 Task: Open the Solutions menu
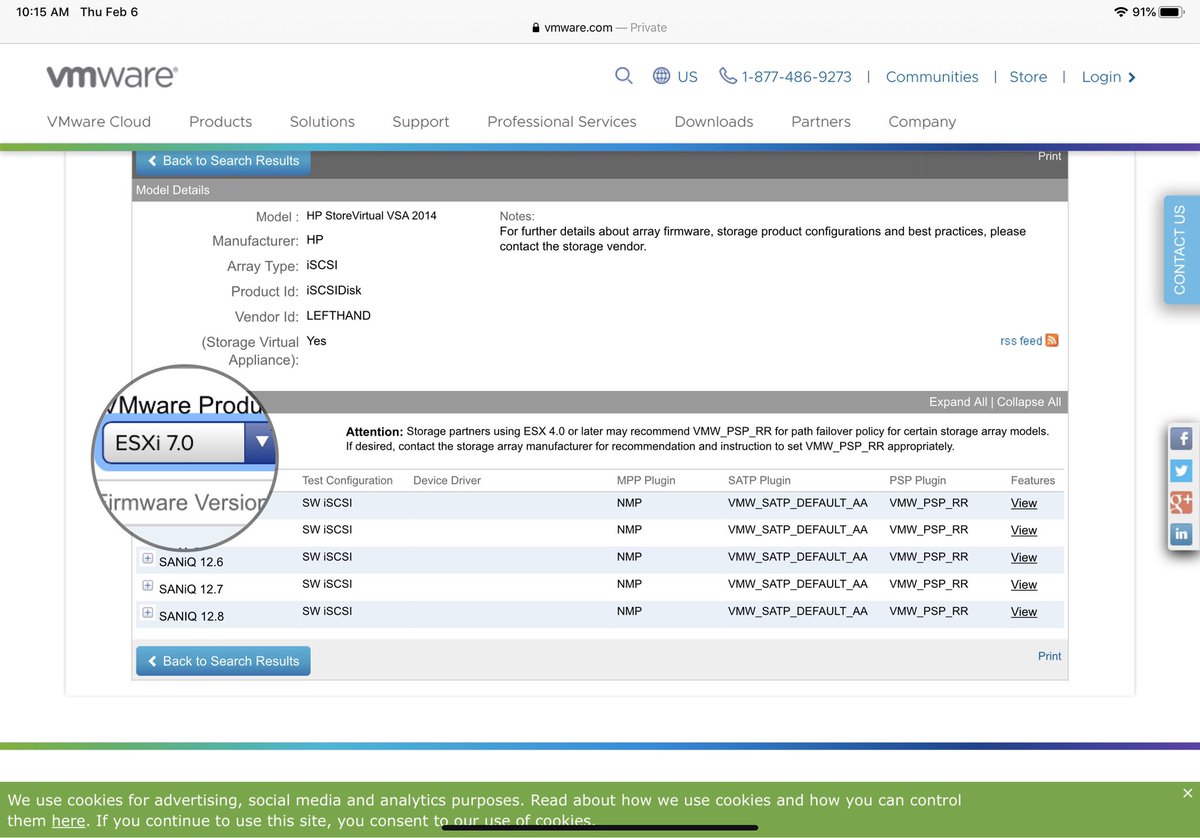pyautogui.click(x=322, y=122)
